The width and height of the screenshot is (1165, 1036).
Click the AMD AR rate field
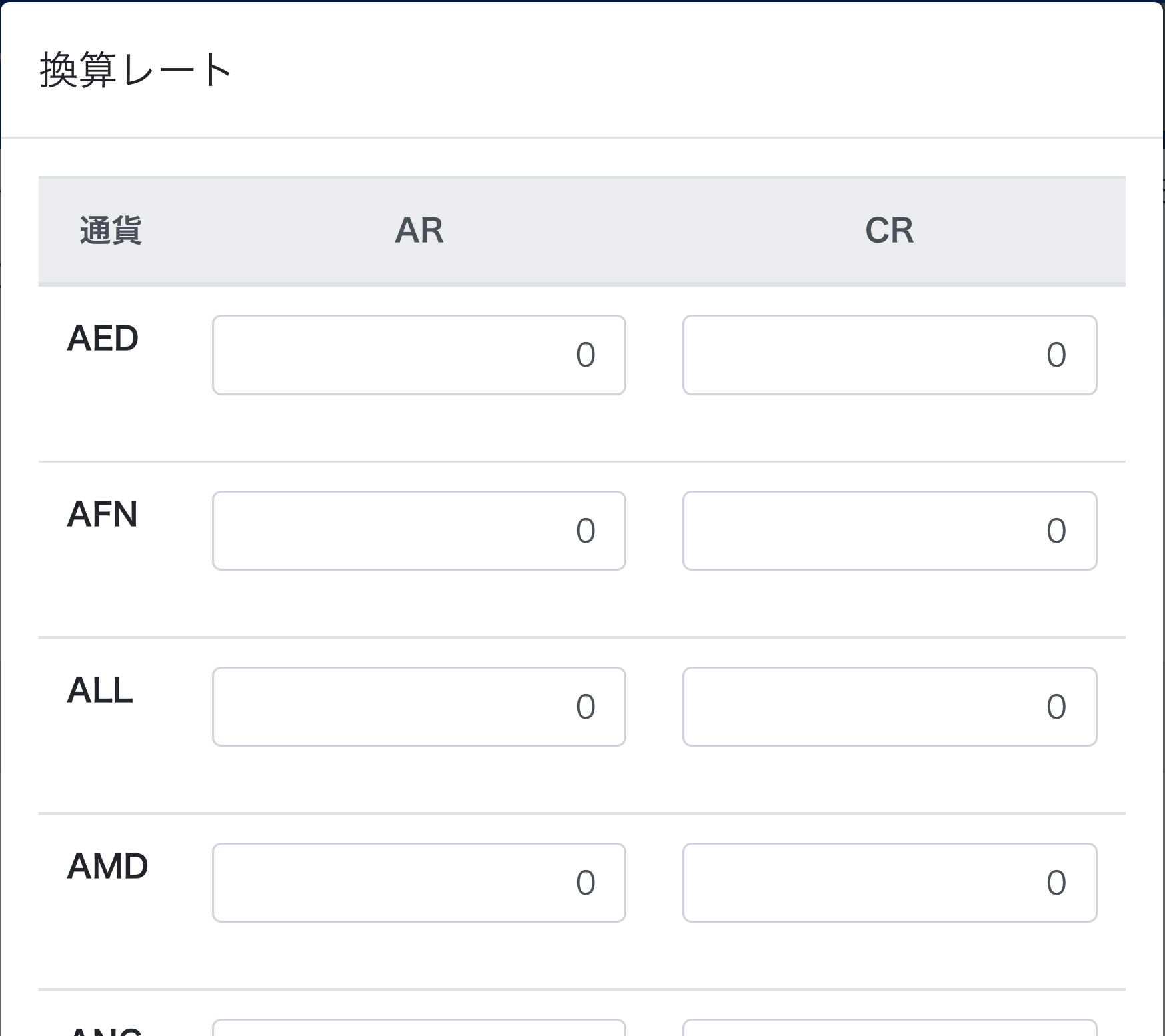419,883
